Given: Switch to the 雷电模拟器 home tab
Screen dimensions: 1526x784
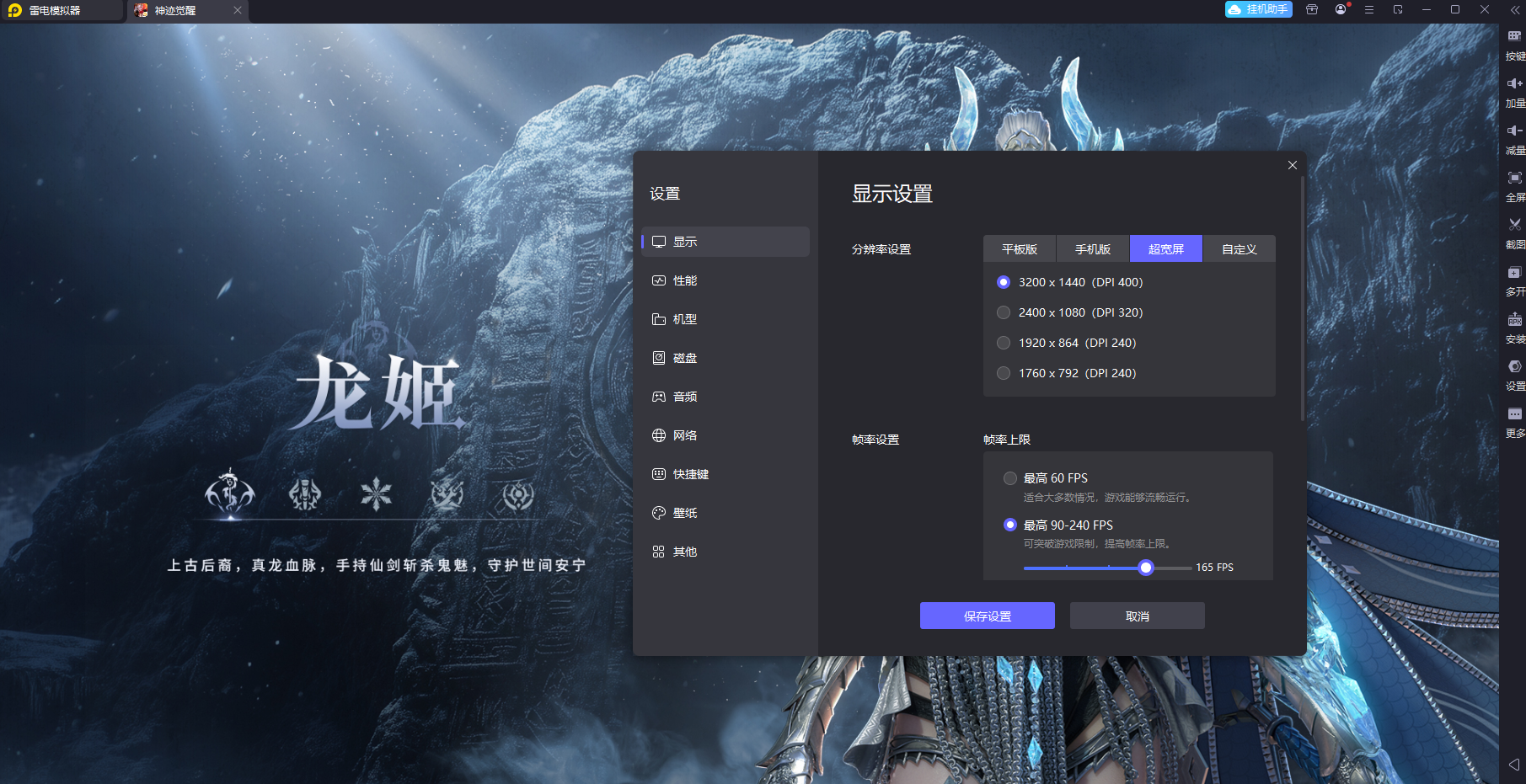Looking at the screenshot, I should 62,11.
